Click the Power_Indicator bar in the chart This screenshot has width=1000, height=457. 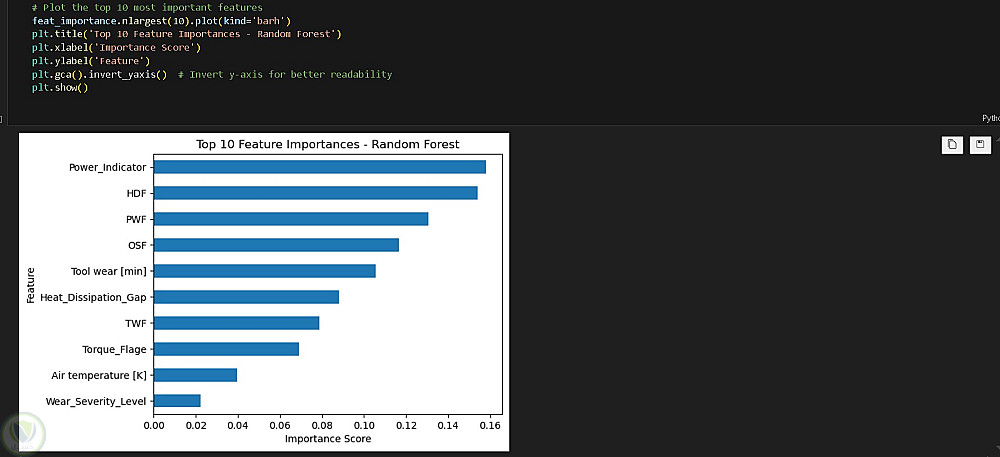pos(320,167)
